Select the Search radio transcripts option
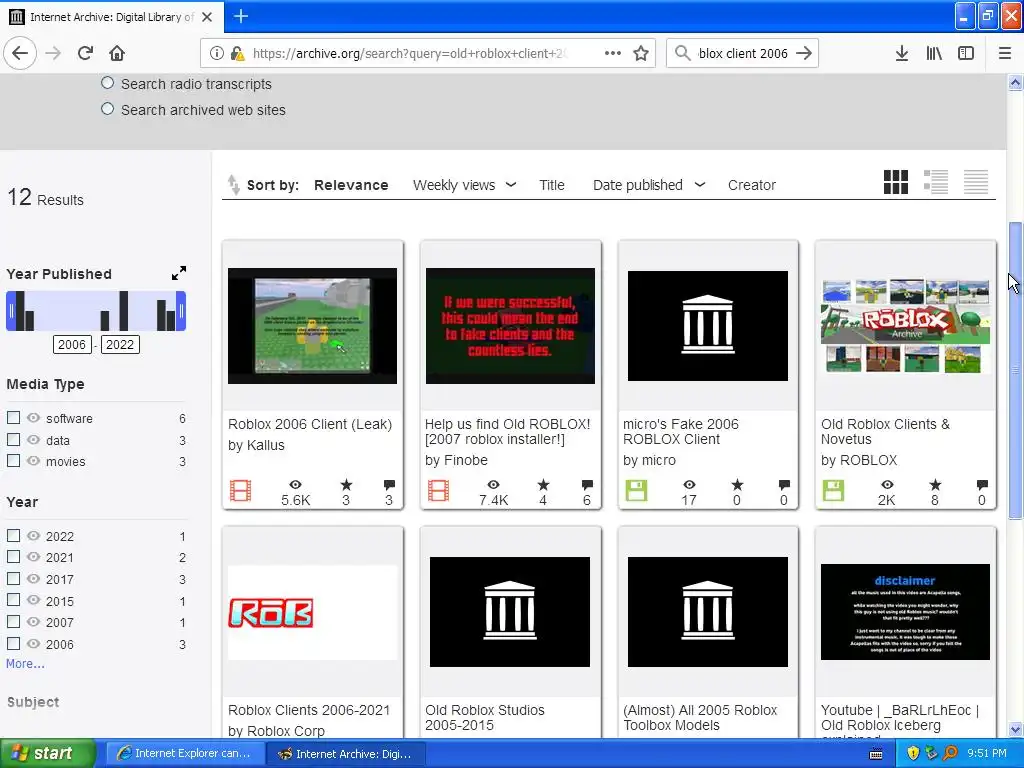The width and height of the screenshot is (1024, 768). 108,84
